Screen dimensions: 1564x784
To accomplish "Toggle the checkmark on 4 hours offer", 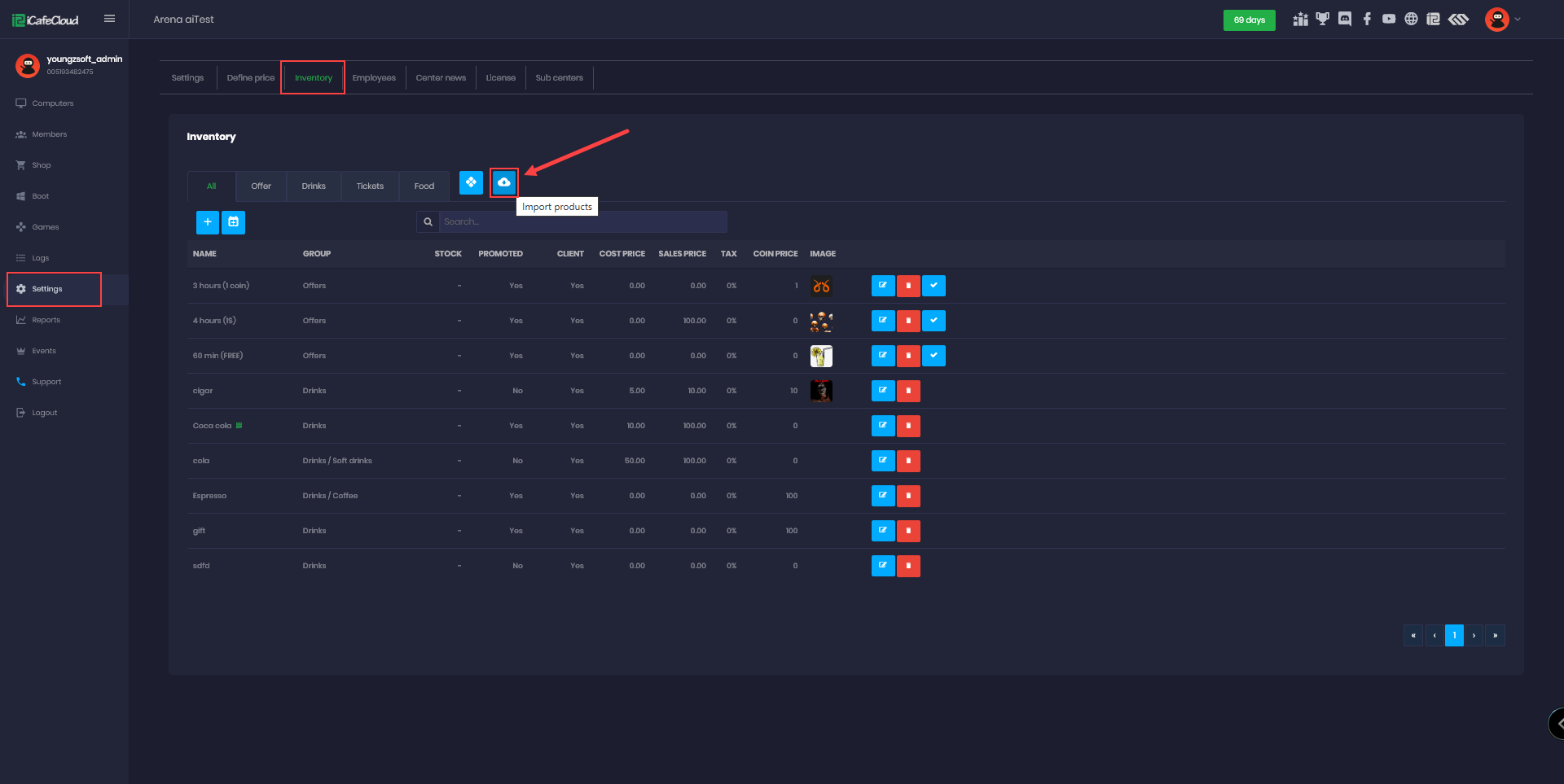I will (934, 321).
